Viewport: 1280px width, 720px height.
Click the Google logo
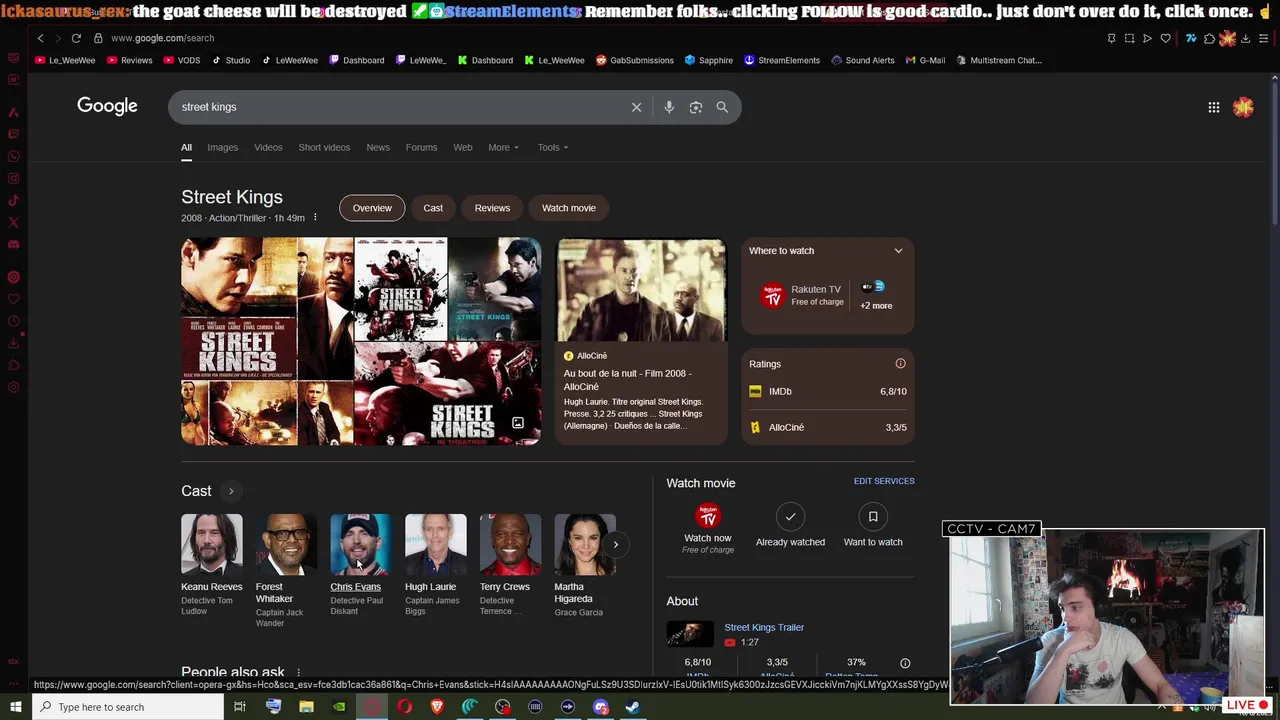pos(107,106)
